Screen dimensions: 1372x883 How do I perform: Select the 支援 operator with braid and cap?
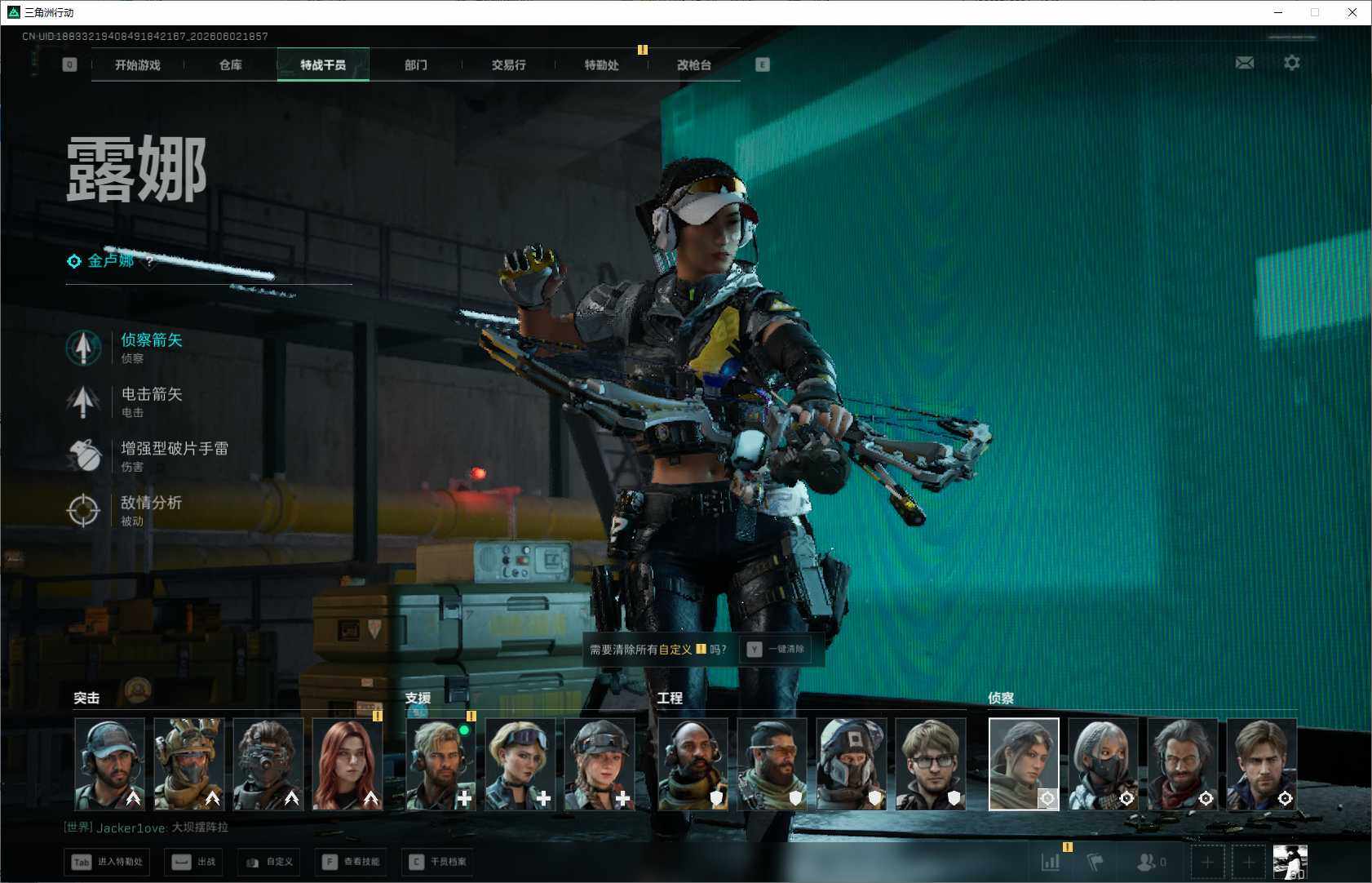point(599,764)
